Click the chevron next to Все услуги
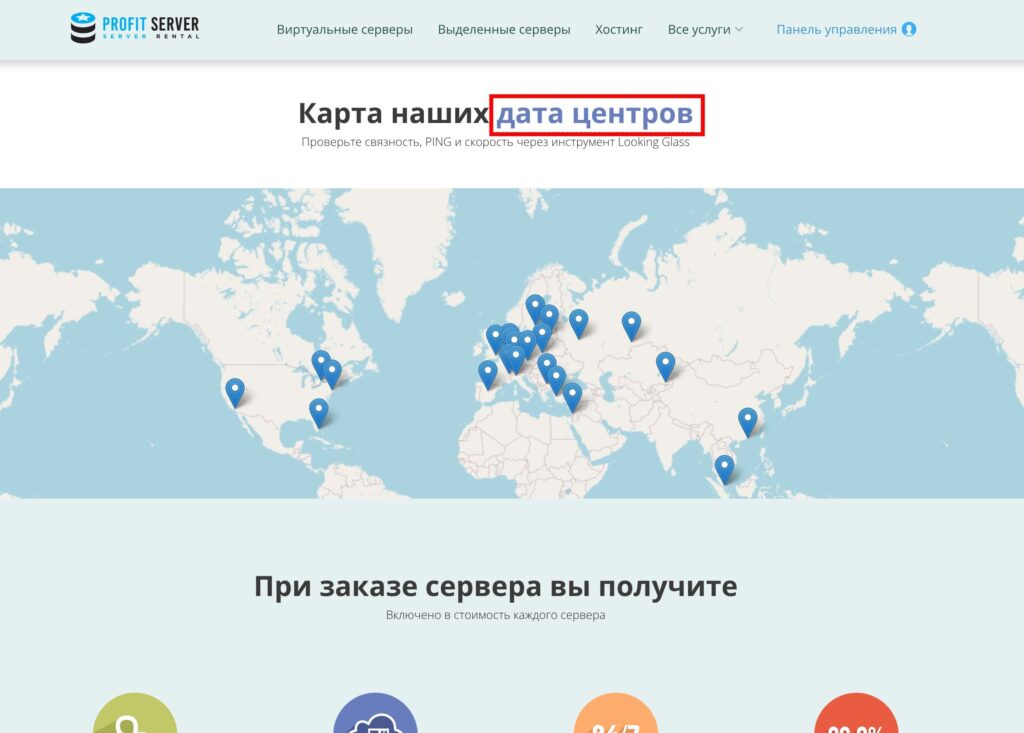 point(739,29)
